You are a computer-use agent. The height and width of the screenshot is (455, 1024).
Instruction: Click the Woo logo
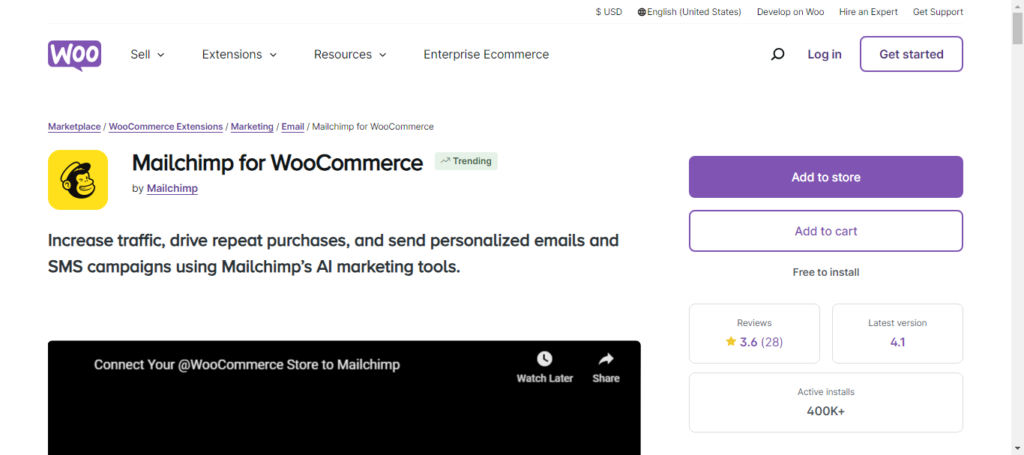click(74, 55)
